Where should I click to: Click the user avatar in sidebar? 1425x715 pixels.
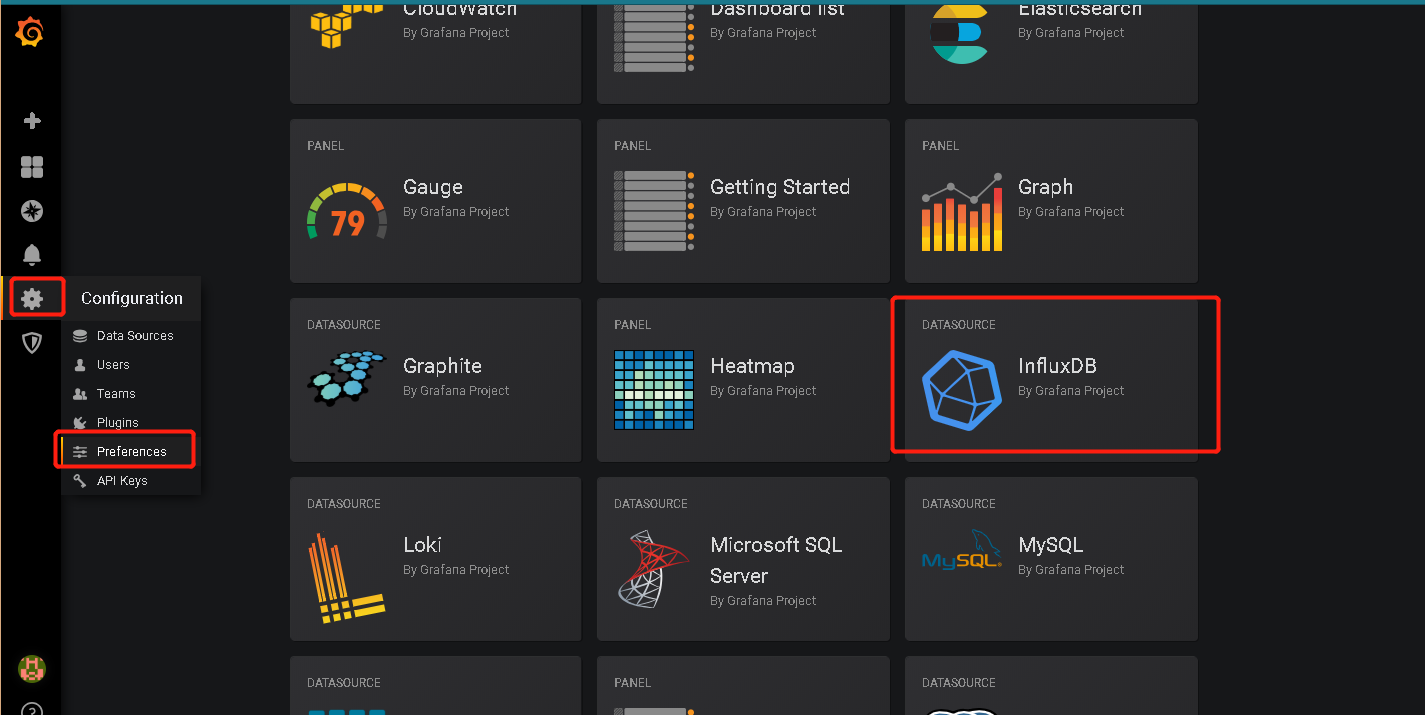32,669
